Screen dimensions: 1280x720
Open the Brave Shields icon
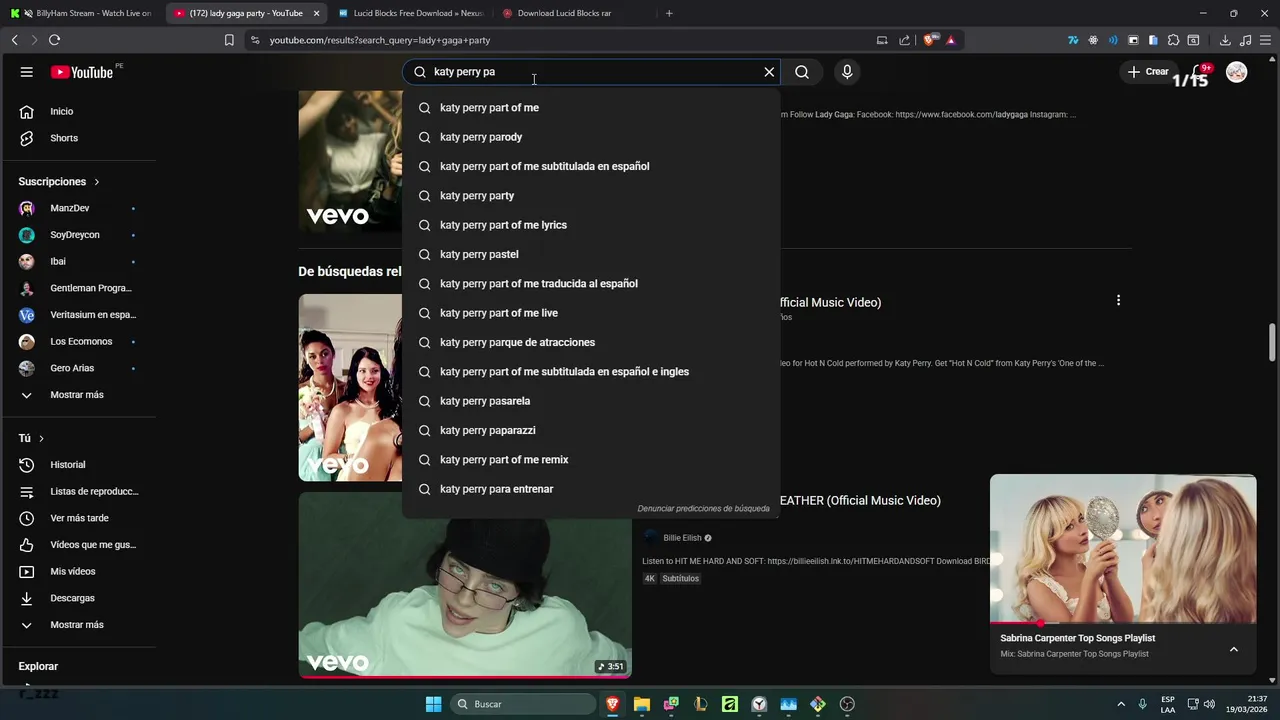[x=930, y=40]
